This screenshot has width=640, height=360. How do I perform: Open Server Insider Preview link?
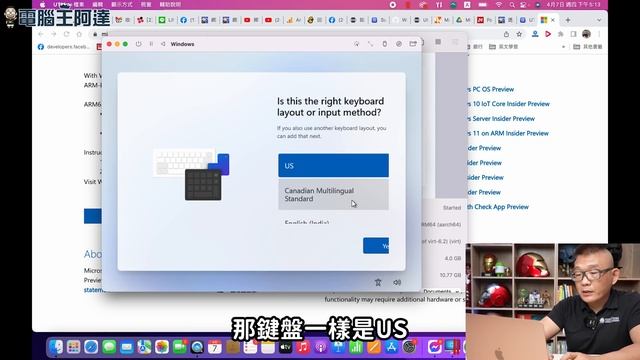pyautogui.click(x=501, y=118)
